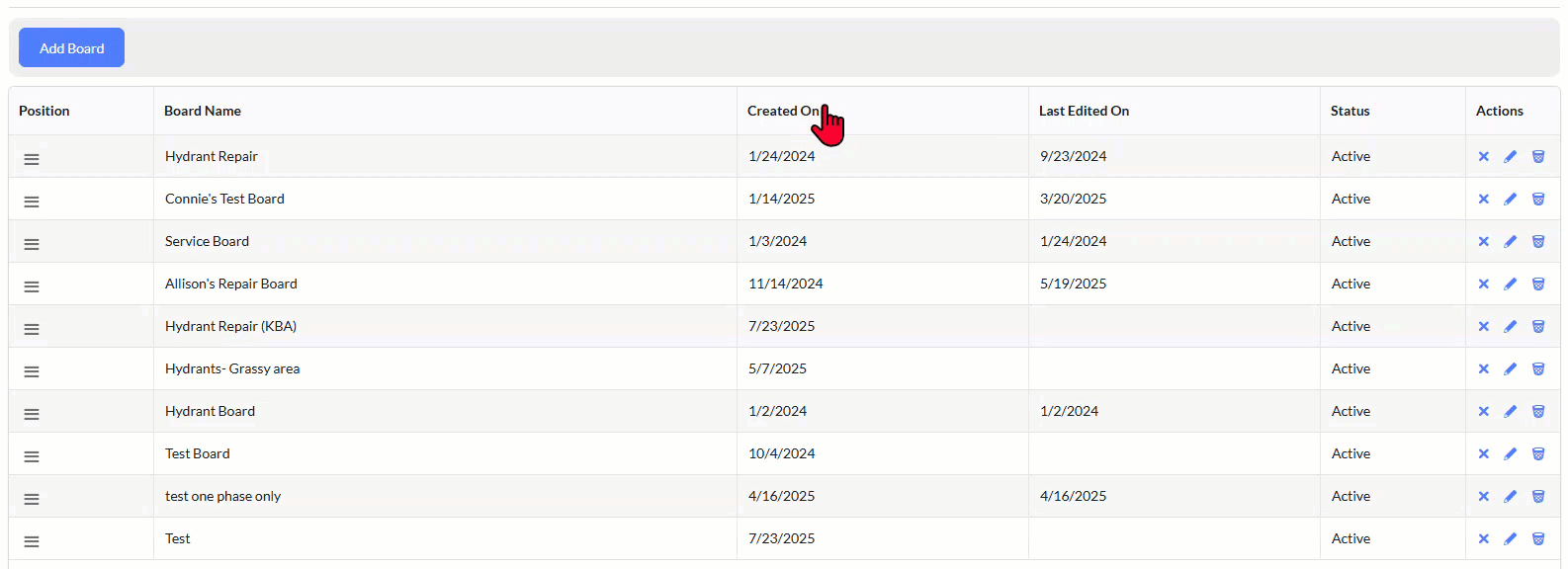Click the Add Board button
The image size is (1568, 569).
[x=71, y=47]
